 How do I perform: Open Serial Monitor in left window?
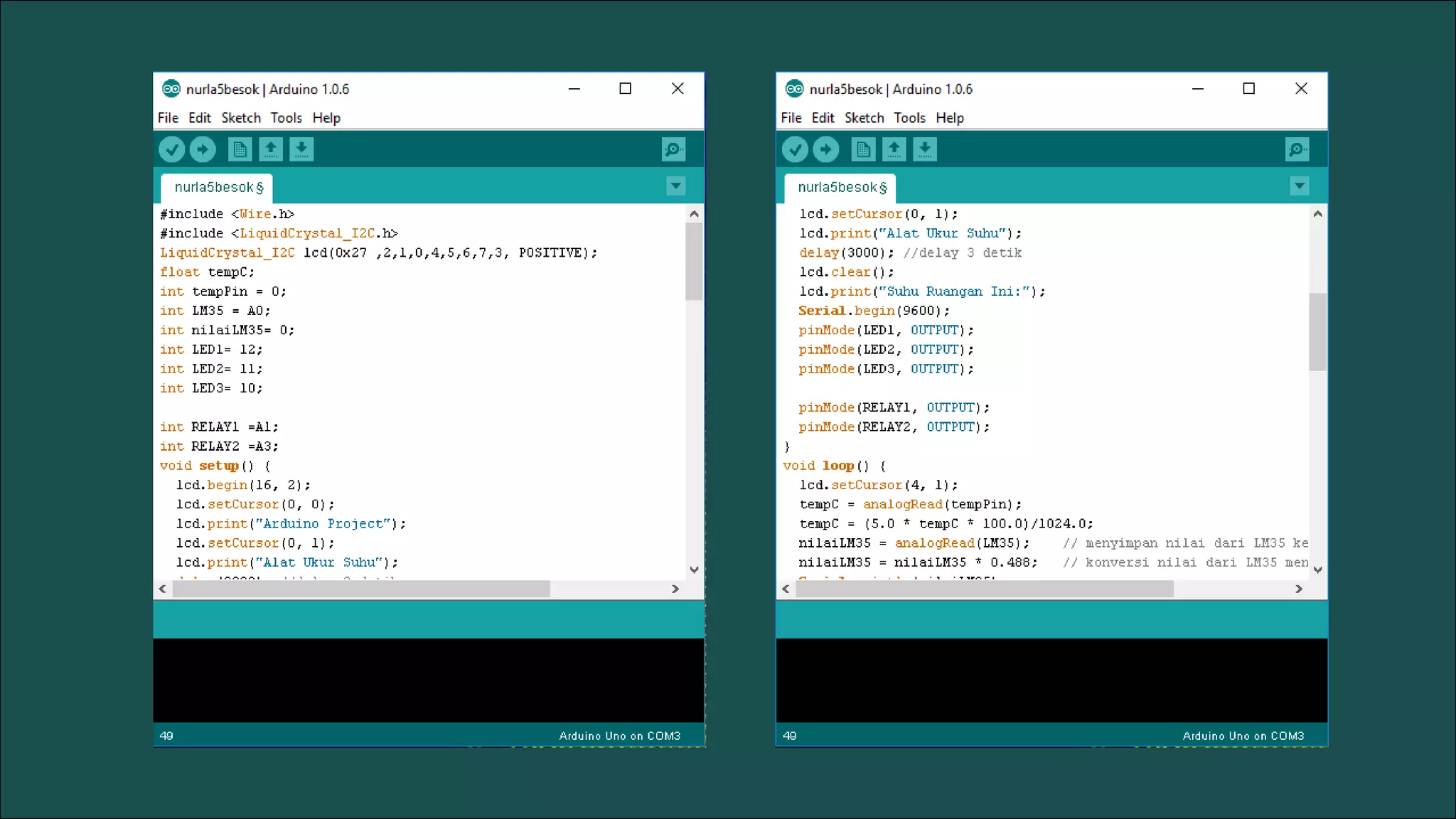(x=673, y=149)
